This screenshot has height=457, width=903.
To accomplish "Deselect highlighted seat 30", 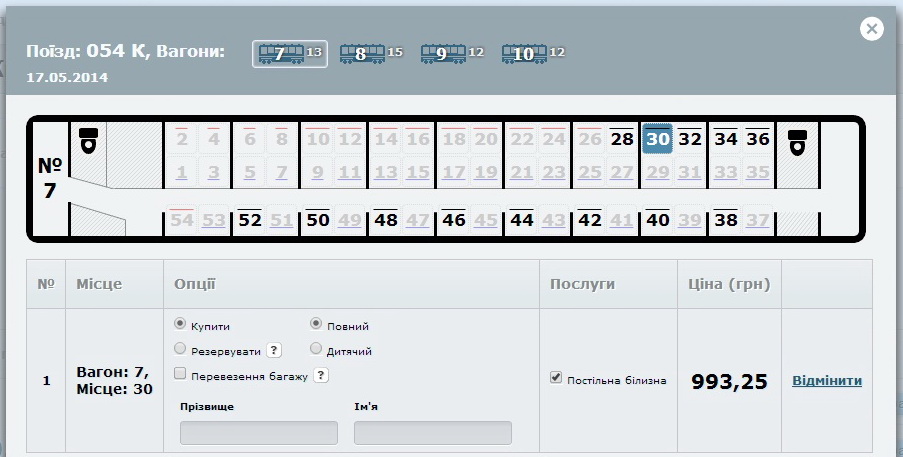I will [x=657, y=139].
